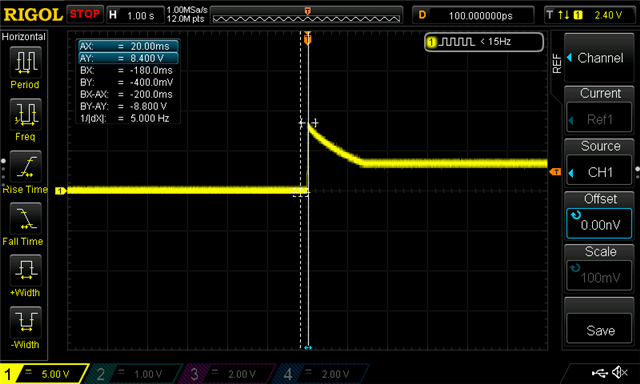The height and width of the screenshot is (384, 640).
Task: Click the trigger edge type icon
Action: click(x=563, y=15)
